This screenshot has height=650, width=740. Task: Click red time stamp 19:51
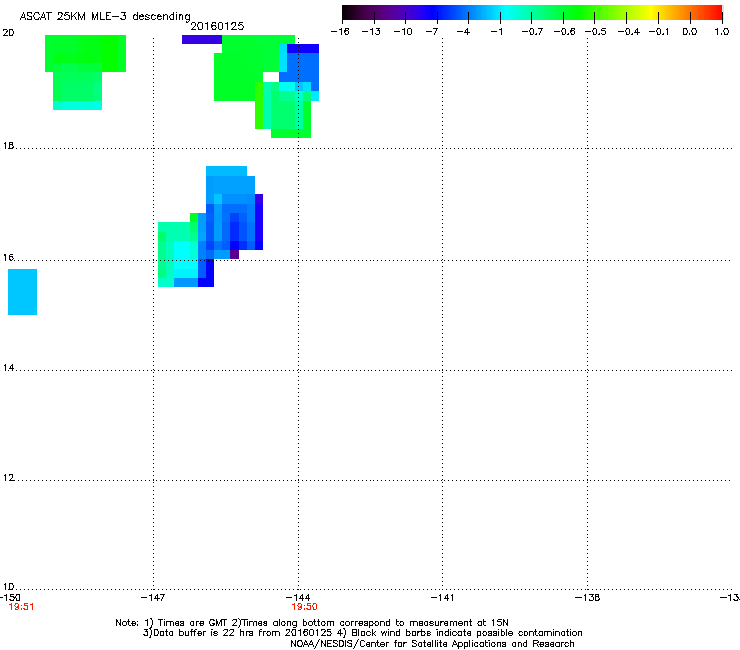[x=21, y=607]
